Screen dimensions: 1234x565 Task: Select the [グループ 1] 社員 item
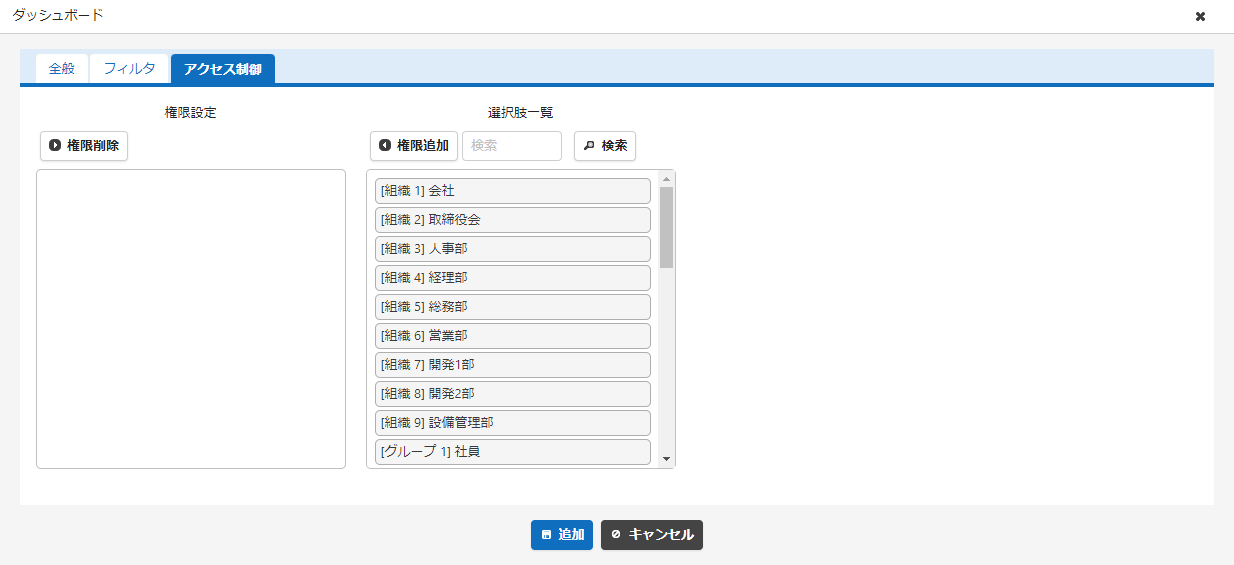pos(513,451)
